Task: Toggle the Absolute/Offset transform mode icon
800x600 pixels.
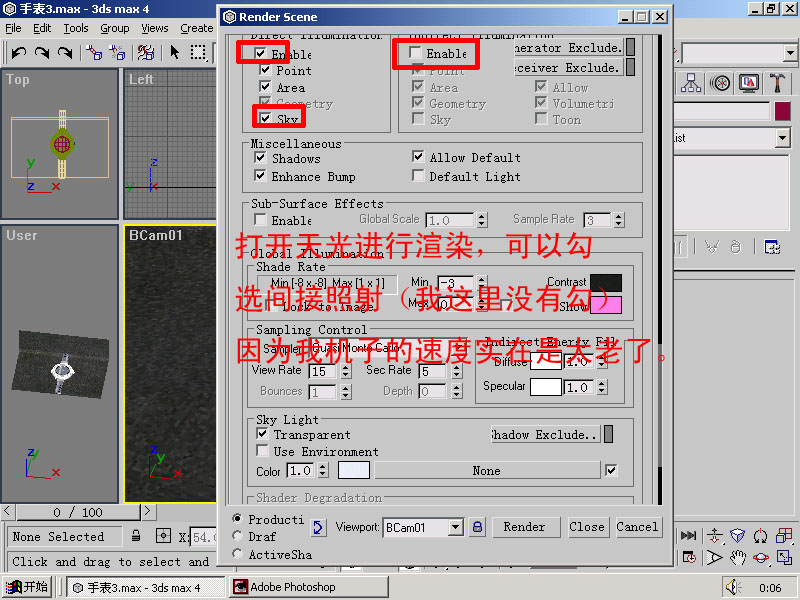Action: coord(163,536)
